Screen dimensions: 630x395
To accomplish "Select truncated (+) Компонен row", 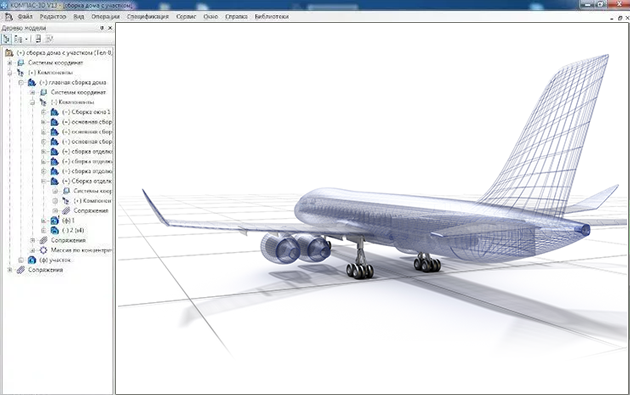I will pos(92,201).
